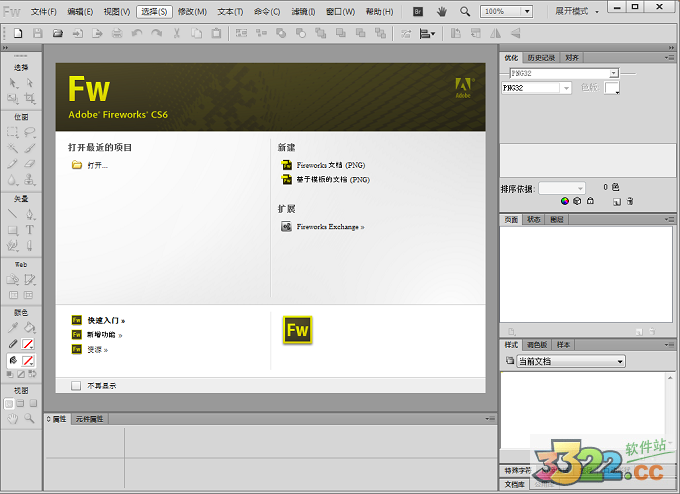Open the saved settings PNG32 dropdown
Screen dimensions: 680x494
pos(614,73)
